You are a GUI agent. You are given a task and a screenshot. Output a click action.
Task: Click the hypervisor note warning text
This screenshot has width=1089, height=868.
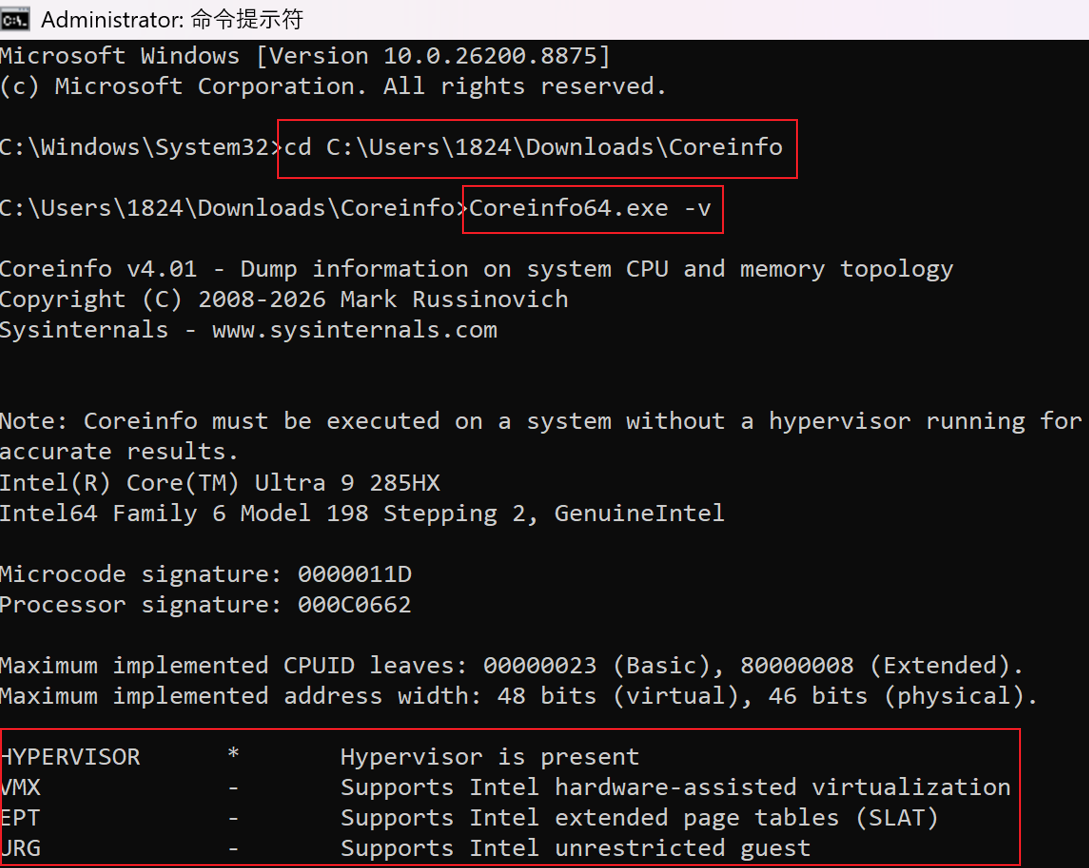tap(541, 436)
